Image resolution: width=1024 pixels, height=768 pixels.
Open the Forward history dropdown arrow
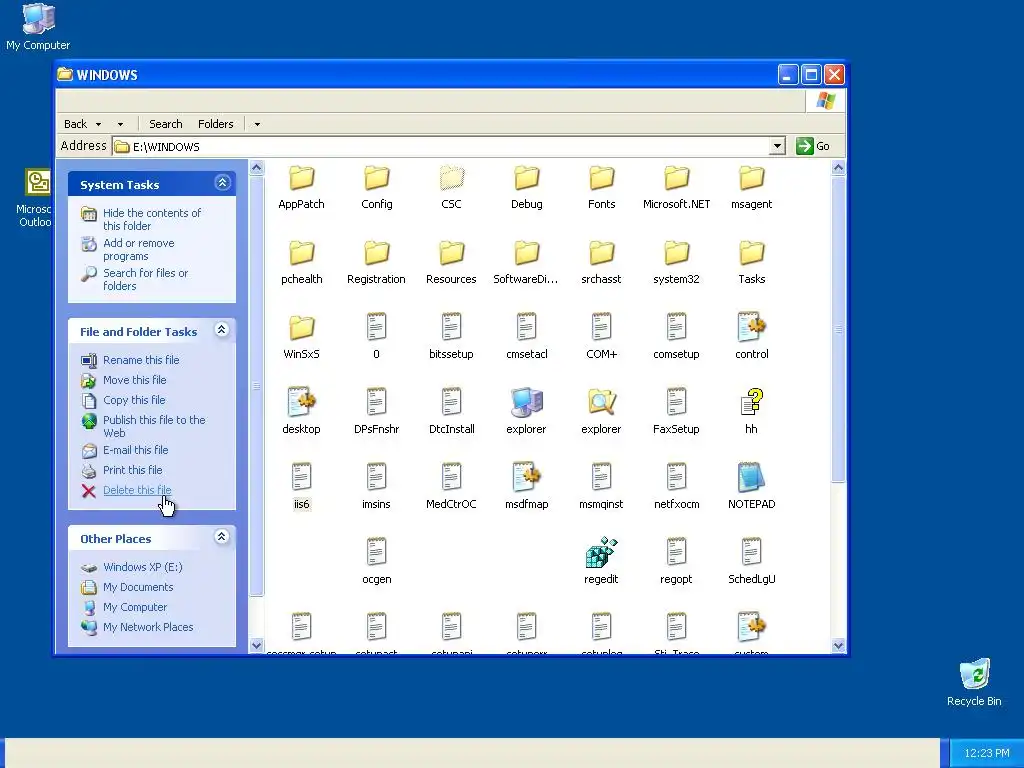(x=120, y=124)
